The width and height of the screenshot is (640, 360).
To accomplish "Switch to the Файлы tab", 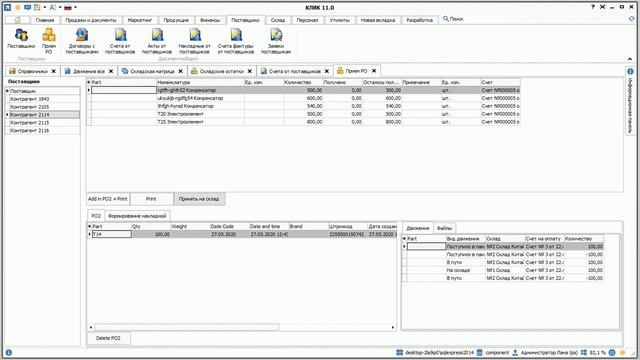I will 444,228.
